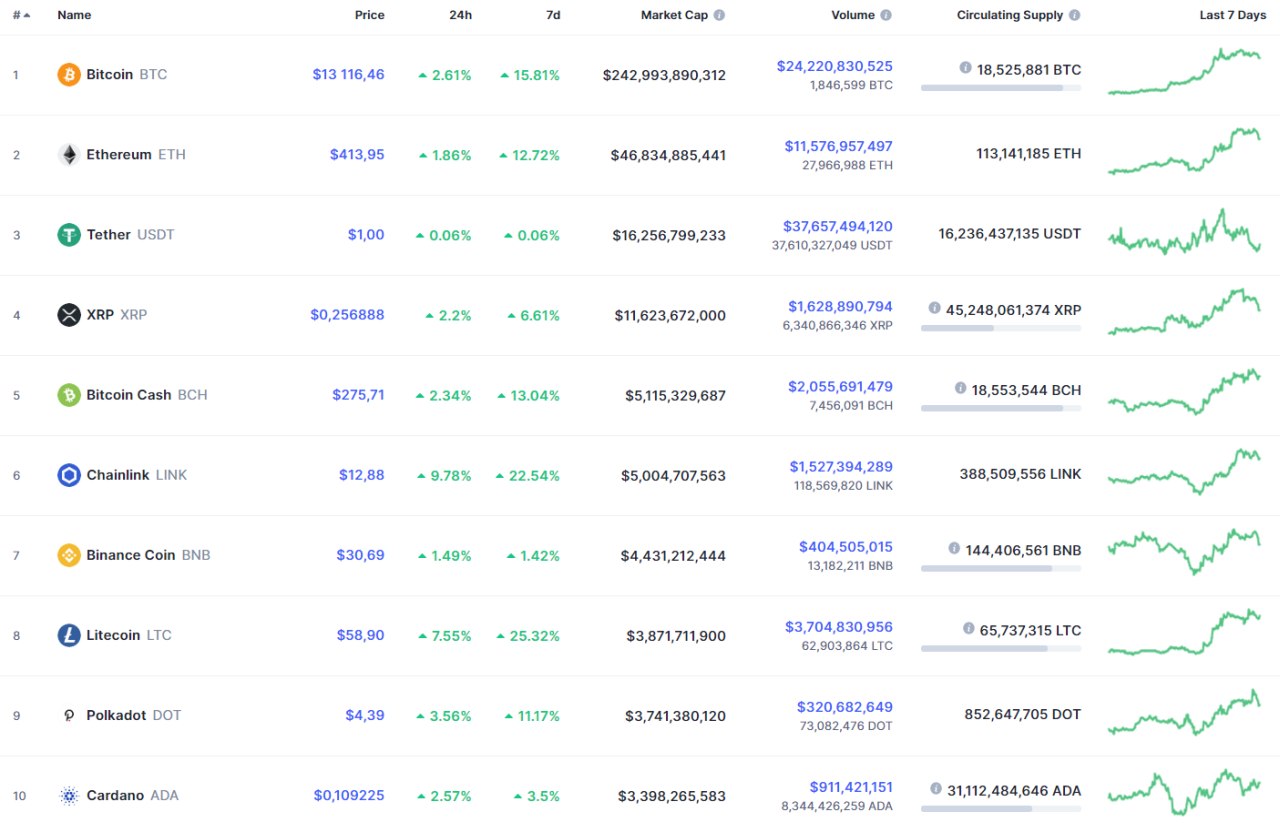
Task: Click Ethereum supply 113,141,185 ETH
Action: click(x=1029, y=154)
